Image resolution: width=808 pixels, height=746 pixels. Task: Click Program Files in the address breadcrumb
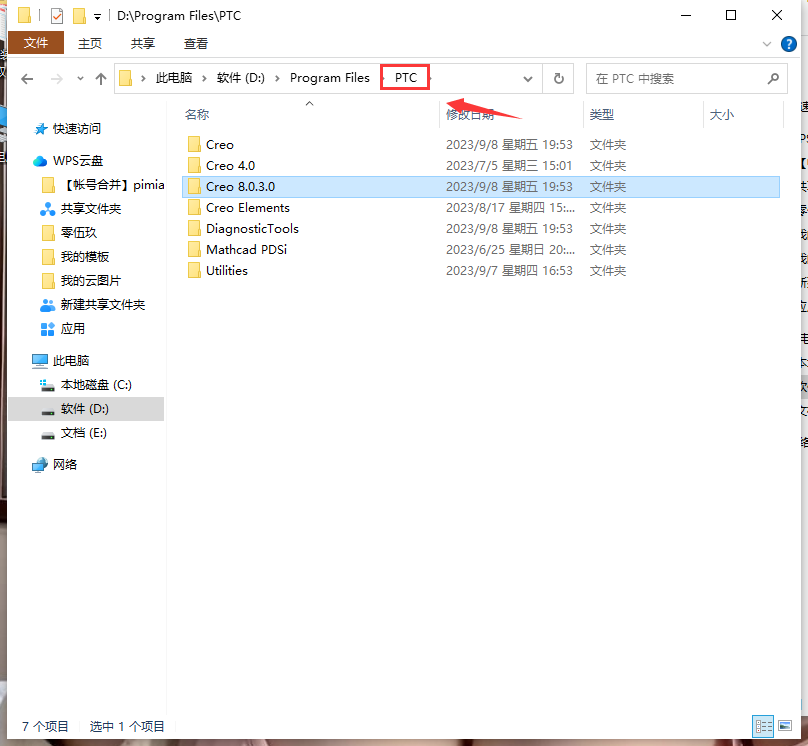click(330, 78)
